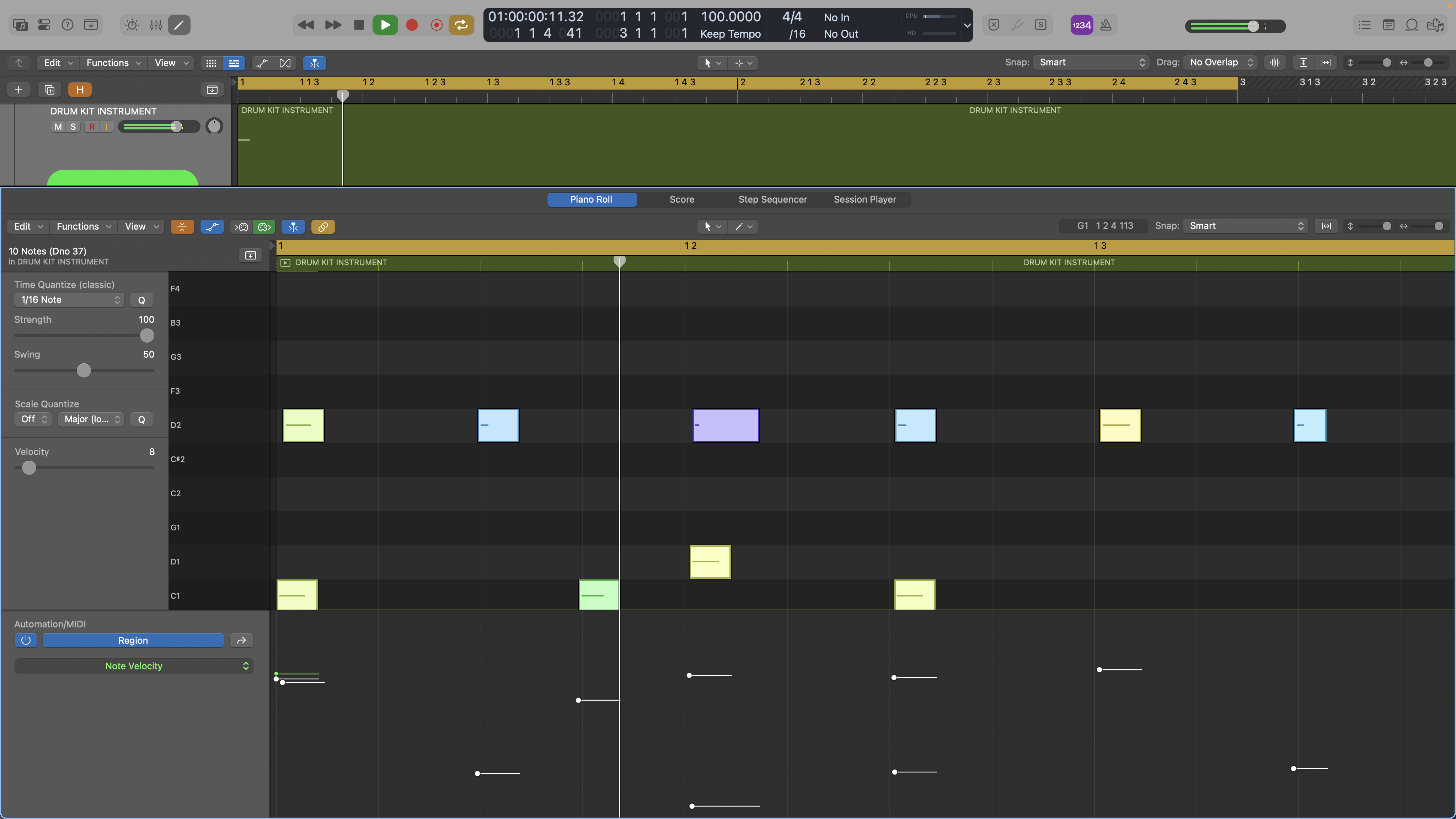Open Note Velocity parameter dropdown

pos(134,666)
